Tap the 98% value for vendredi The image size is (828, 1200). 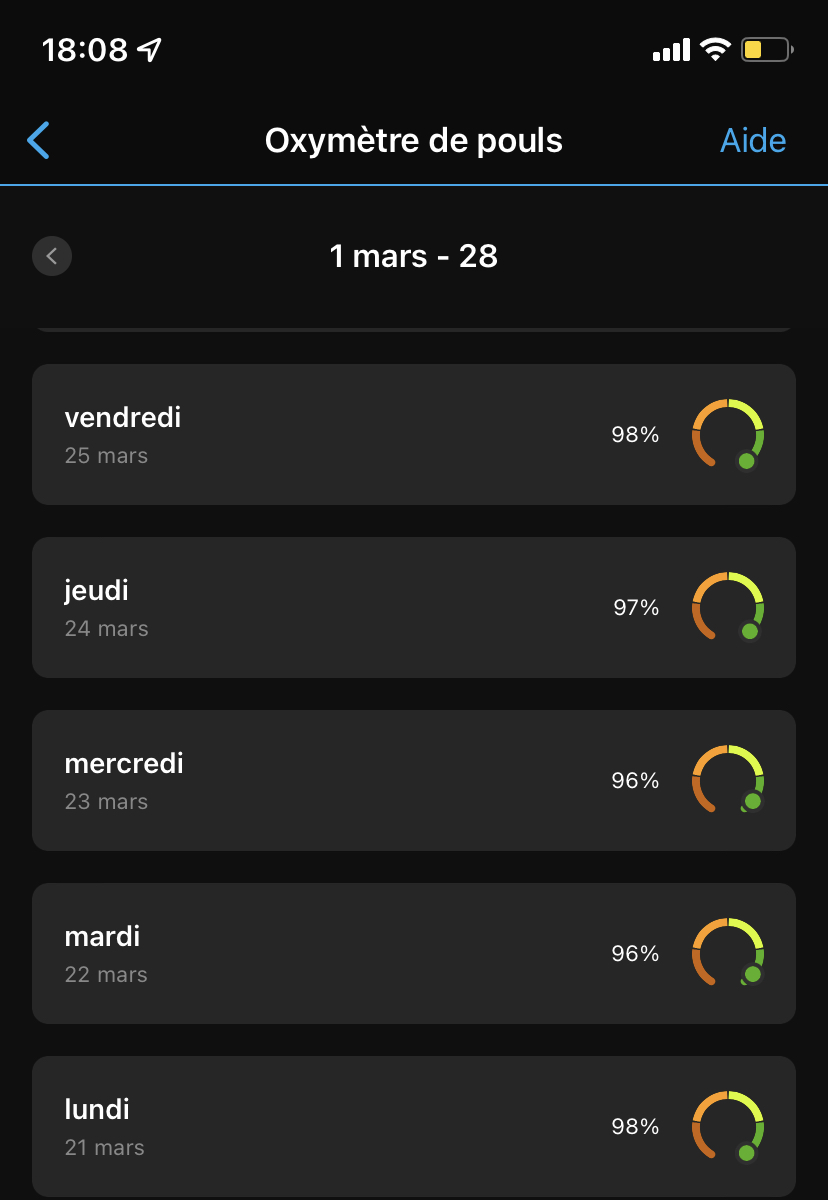[x=635, y=434]
